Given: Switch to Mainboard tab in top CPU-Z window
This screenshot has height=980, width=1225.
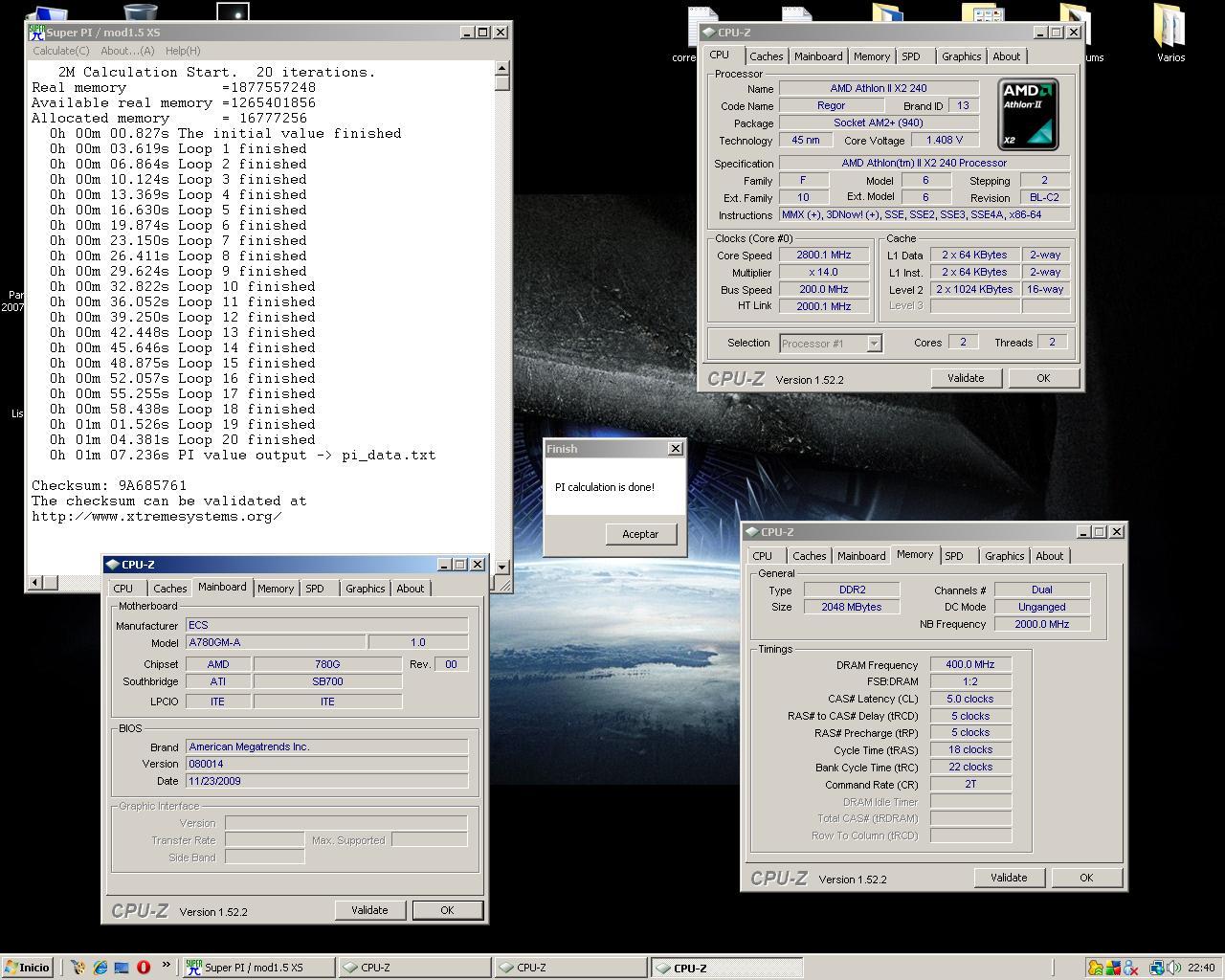Looking at the screenshot, I should pos(818,56).
